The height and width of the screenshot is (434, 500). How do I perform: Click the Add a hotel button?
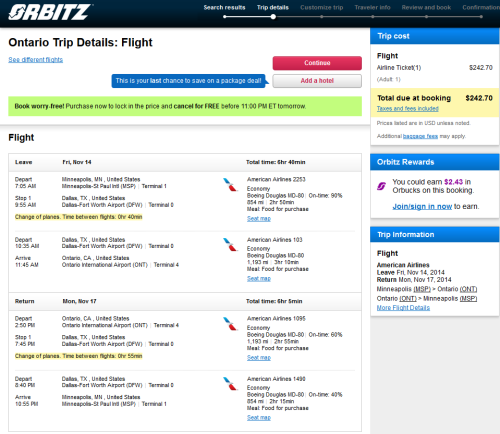(x=317, y=81)
